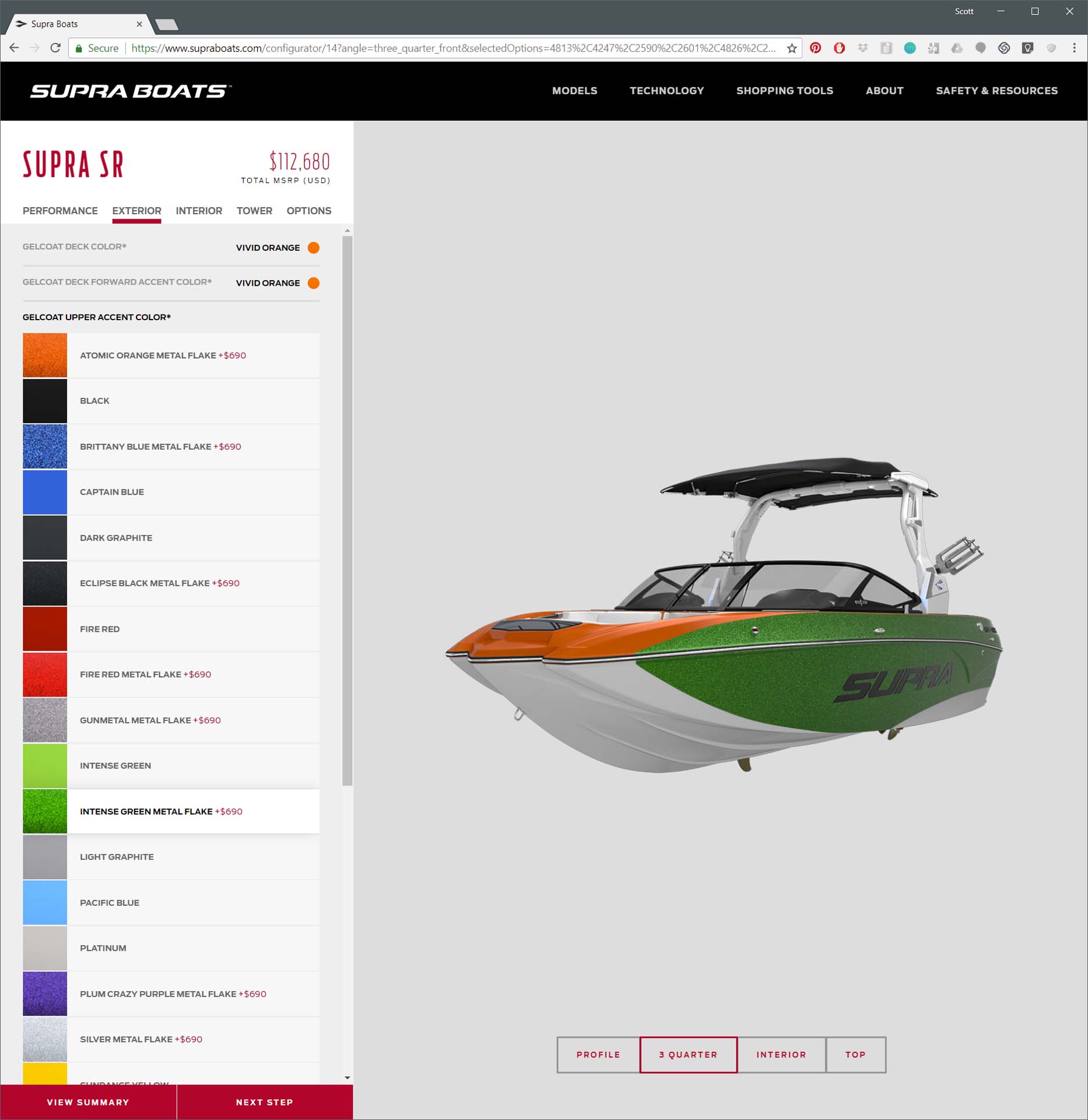
Task: Open the Safety & Resources menu
Action: (996, 90)
